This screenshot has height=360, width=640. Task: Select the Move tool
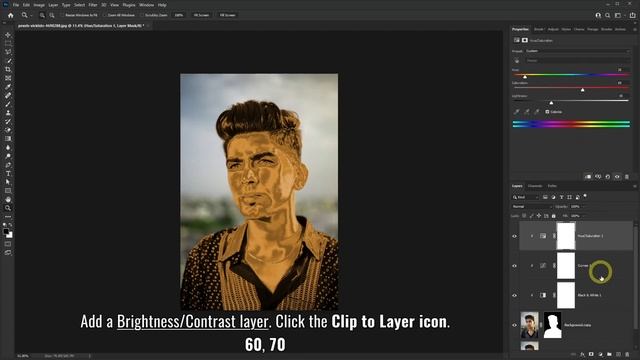tap(8, 35)
